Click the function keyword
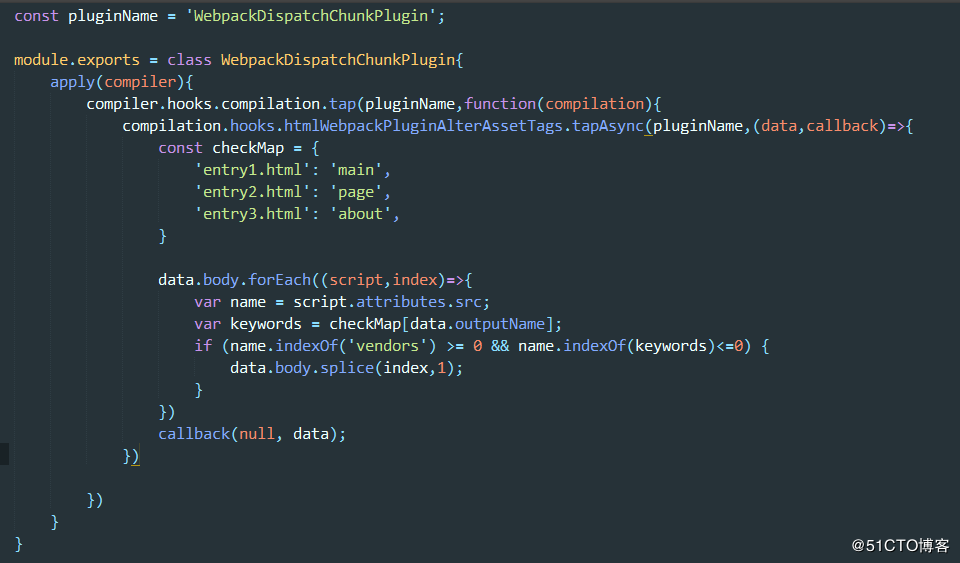The image size is (960, 563). tap(500, 104)
